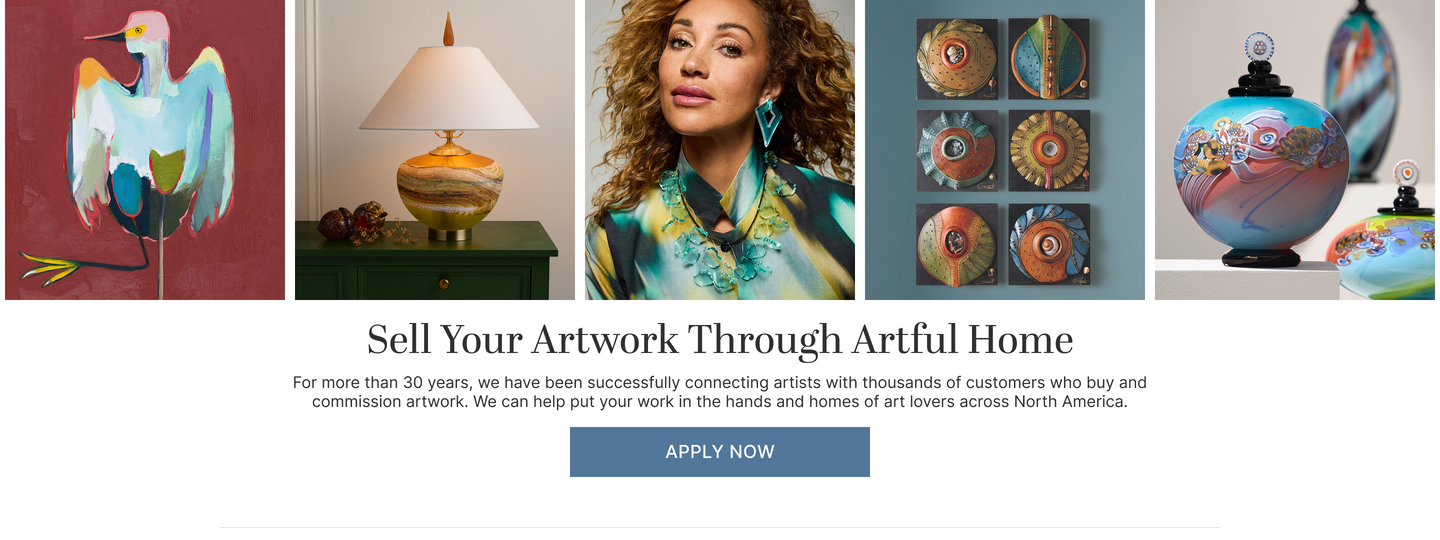The image size is (1440, 540).
Task: Select the top-right teal ceramic tile
Action: point(1049,57)
